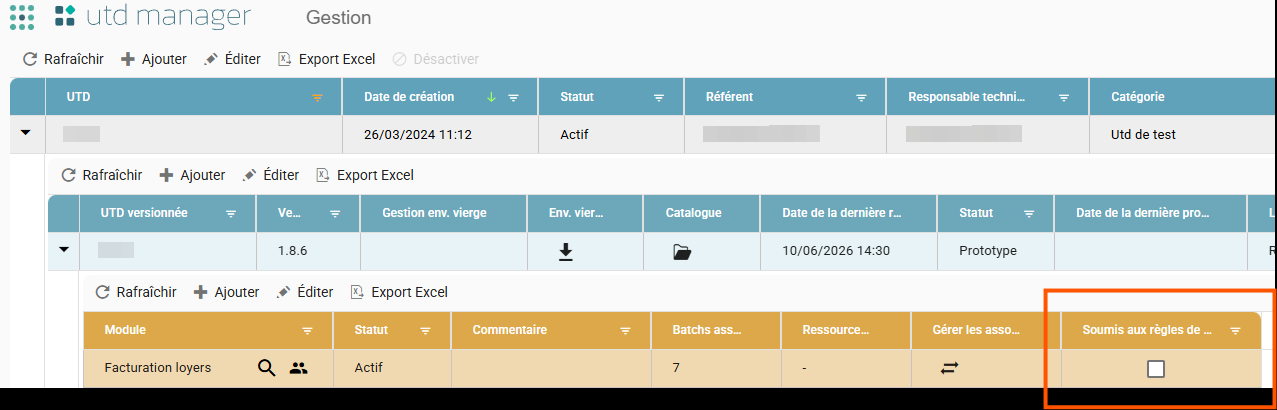1277x410 pixels.
Task: Click the Batchs associés column header
Action: click(x=716, y=329)
